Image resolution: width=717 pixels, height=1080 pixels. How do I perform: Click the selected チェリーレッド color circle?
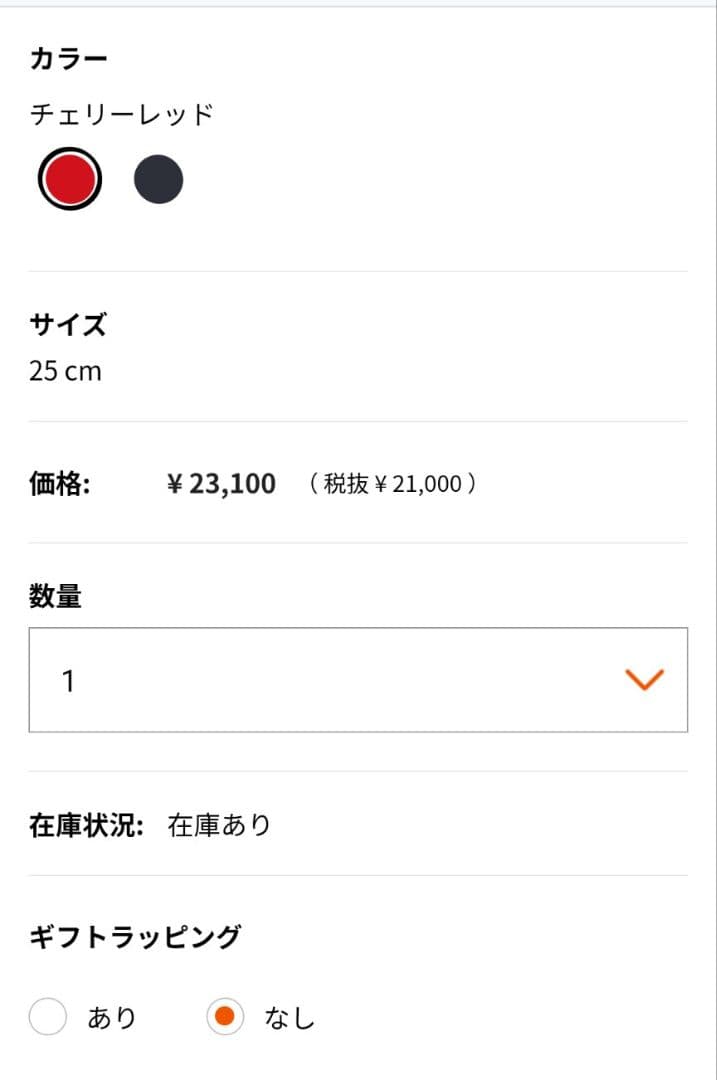point(68,178)
